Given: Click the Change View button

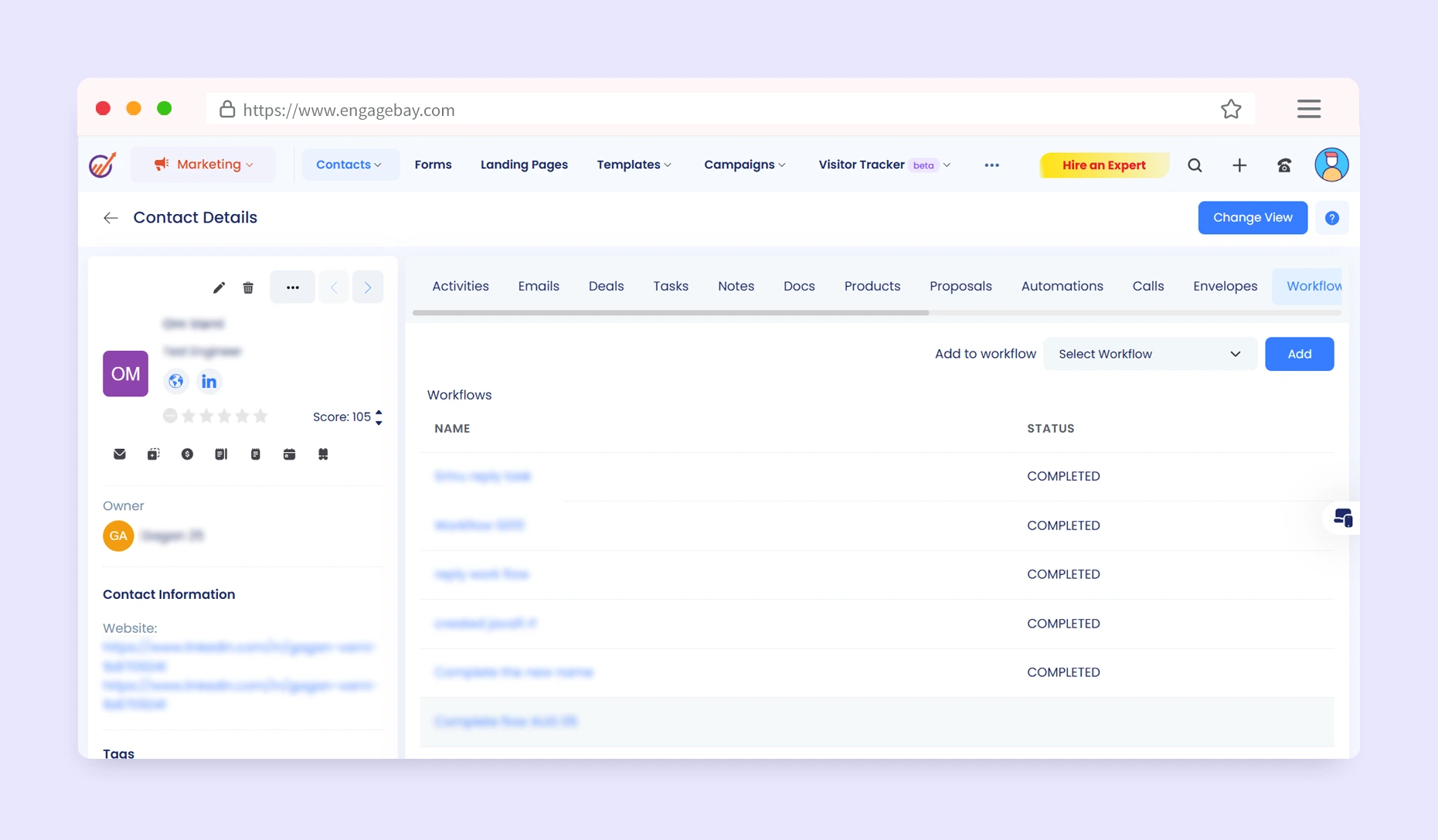Looking at the screenshot, I should click(x=1252, y=218).
